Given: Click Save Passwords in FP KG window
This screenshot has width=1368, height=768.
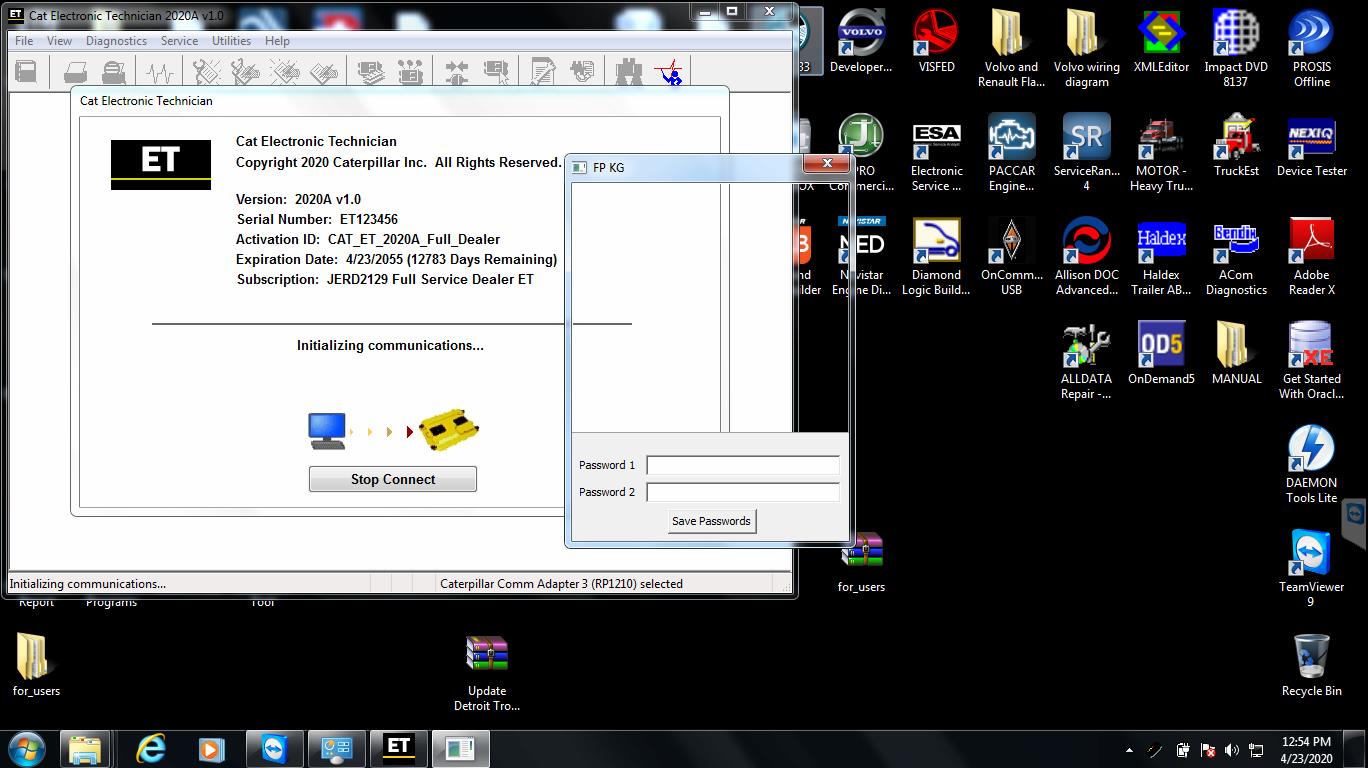Looking at the screenshot, I should 711,521.
